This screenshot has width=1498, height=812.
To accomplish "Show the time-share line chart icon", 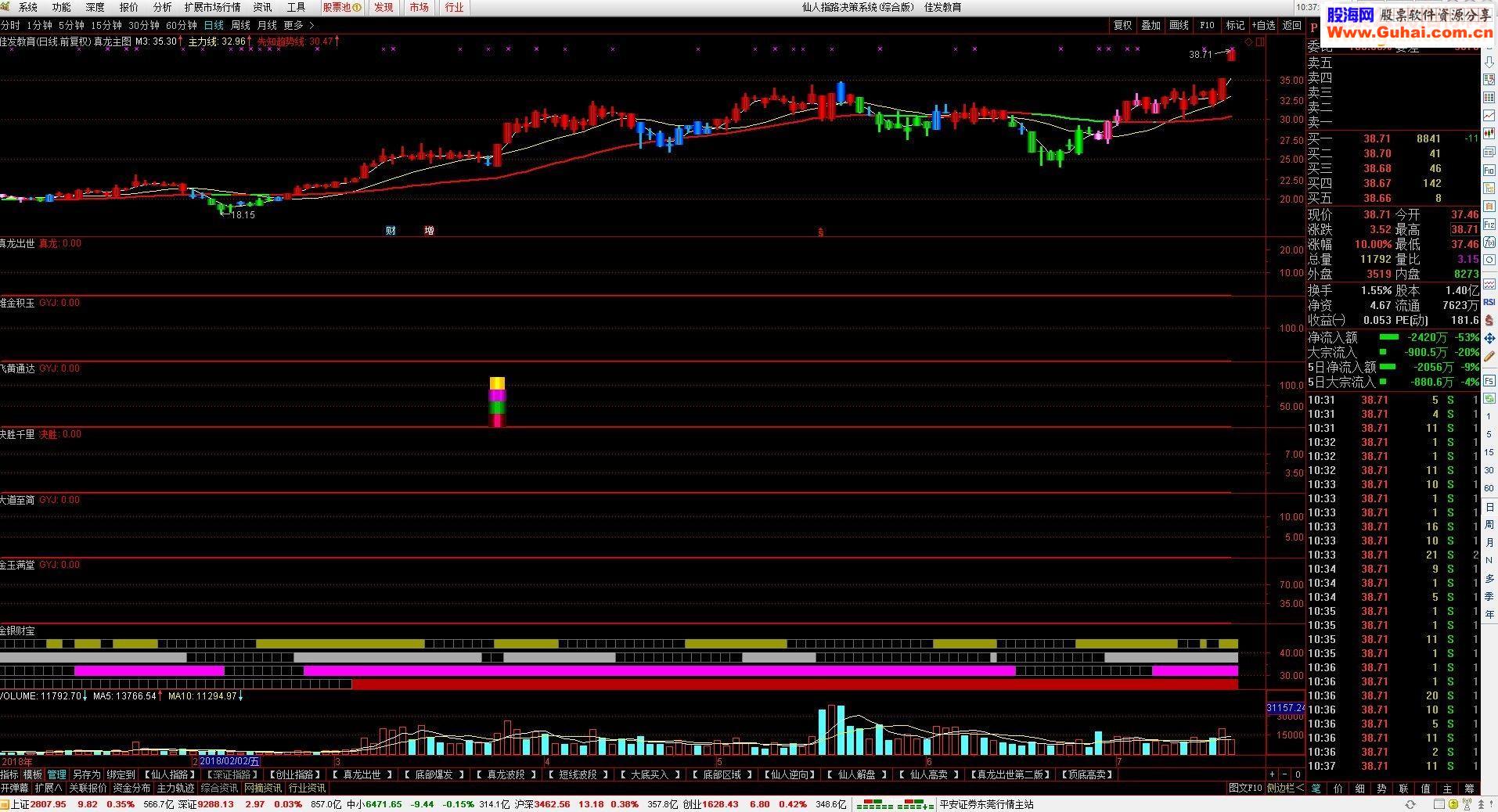I will click(1489, 115).
